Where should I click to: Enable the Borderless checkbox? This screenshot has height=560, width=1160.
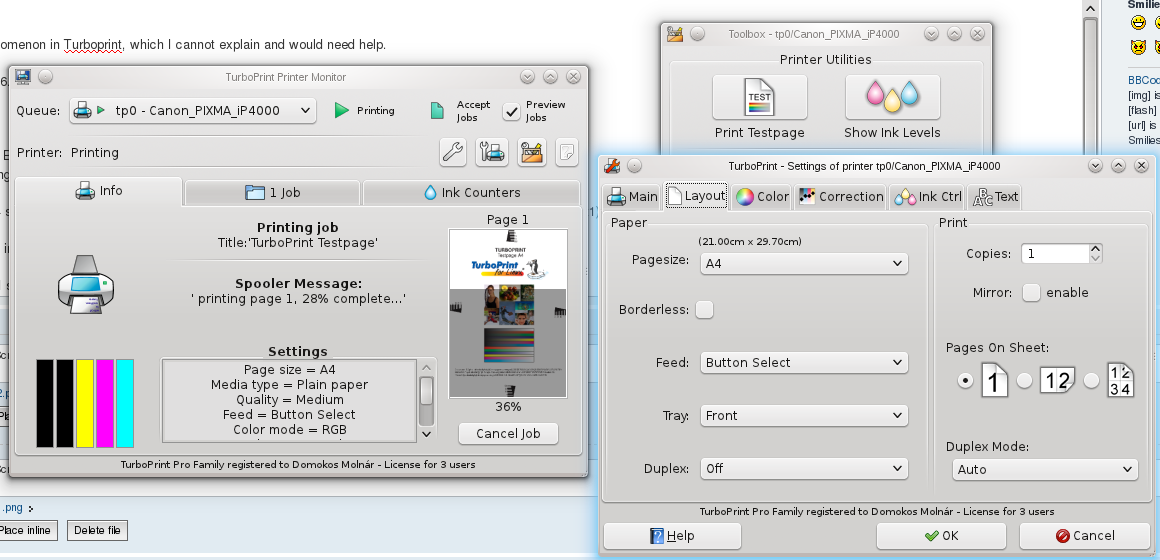click(705, 310)
